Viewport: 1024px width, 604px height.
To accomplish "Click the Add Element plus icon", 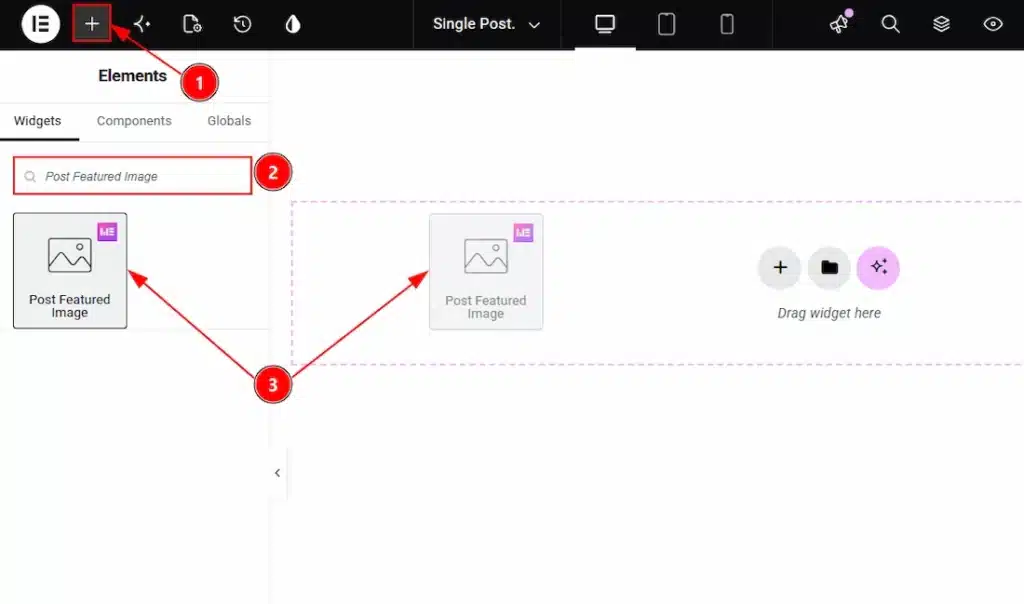I will pos(91,24).
